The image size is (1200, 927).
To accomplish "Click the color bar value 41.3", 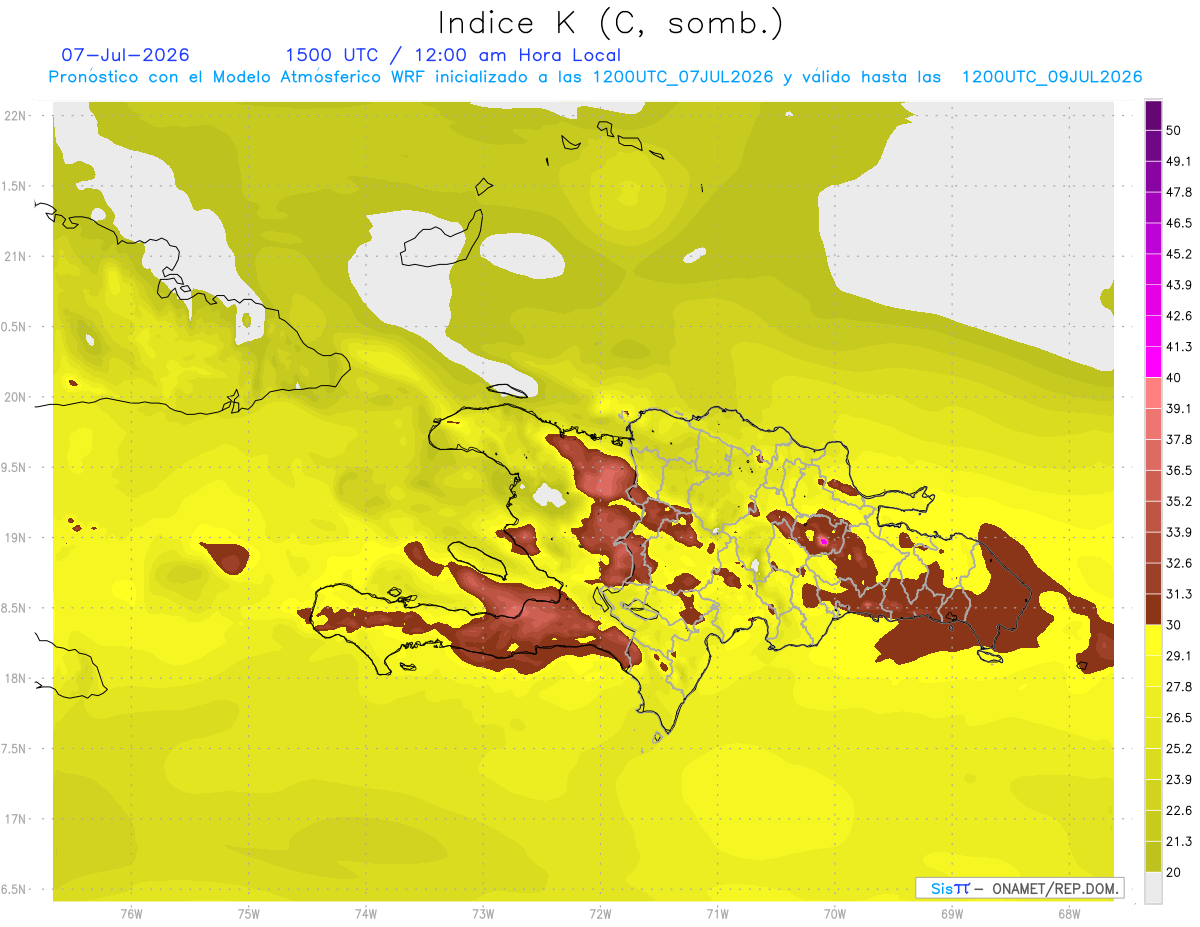I will (1179, 347).
